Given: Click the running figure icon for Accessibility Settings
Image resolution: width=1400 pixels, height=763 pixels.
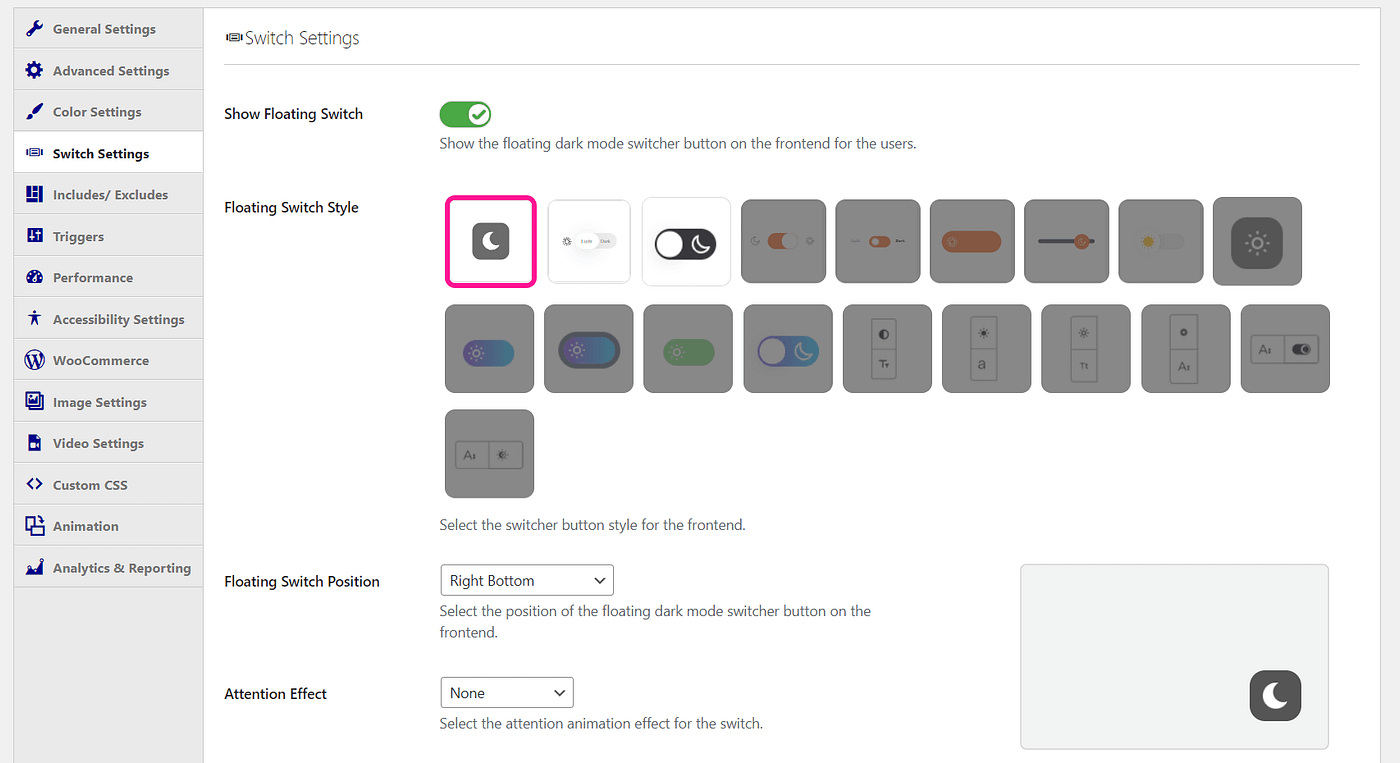Looking at the screenshot, I should click(35, 318).
